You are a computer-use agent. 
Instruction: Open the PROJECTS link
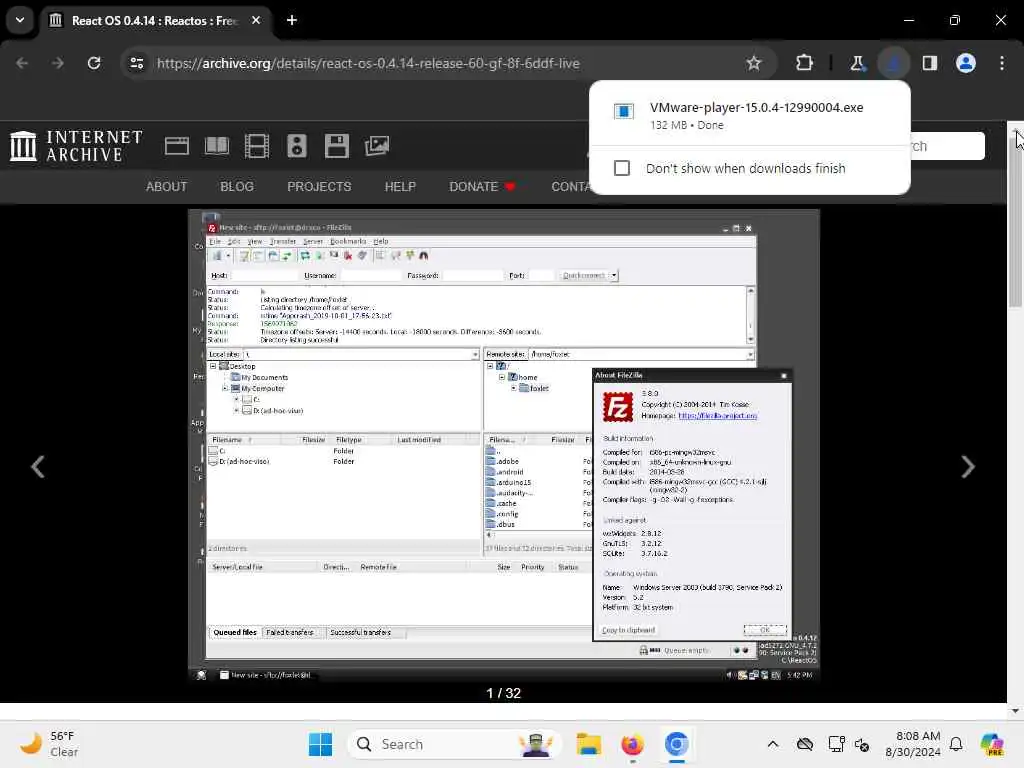point(319,187)
